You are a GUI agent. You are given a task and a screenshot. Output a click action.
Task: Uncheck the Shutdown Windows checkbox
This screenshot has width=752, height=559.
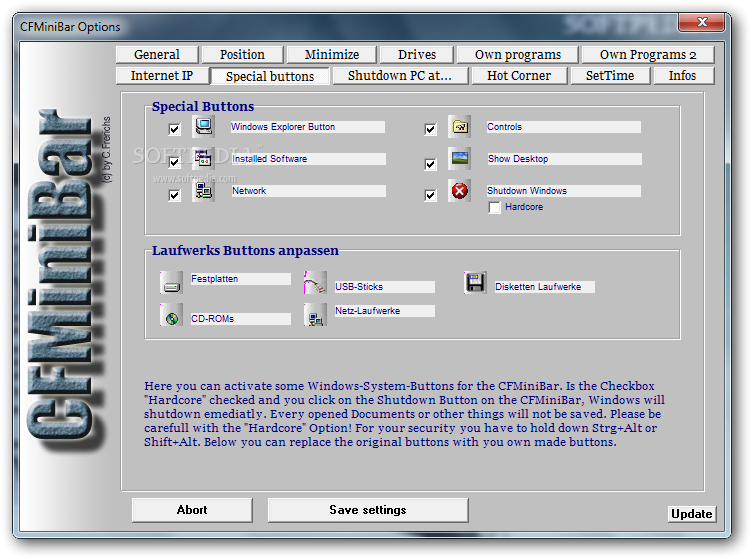(x=431, y=195)
